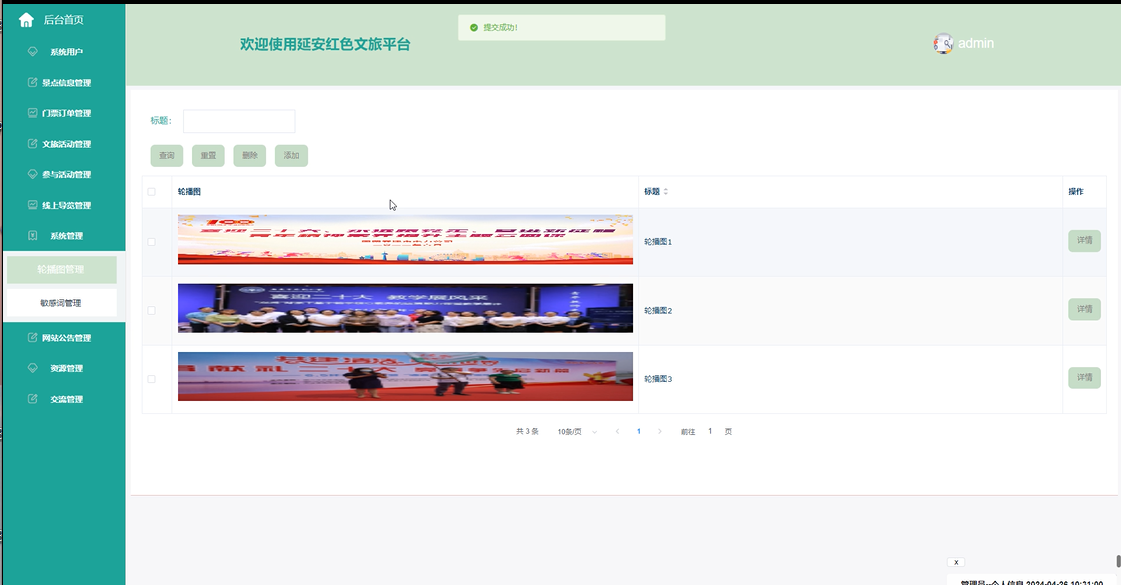Open 详情 for 轮播图1
The image size is (1121, 585).
[x=1085, y=240]
